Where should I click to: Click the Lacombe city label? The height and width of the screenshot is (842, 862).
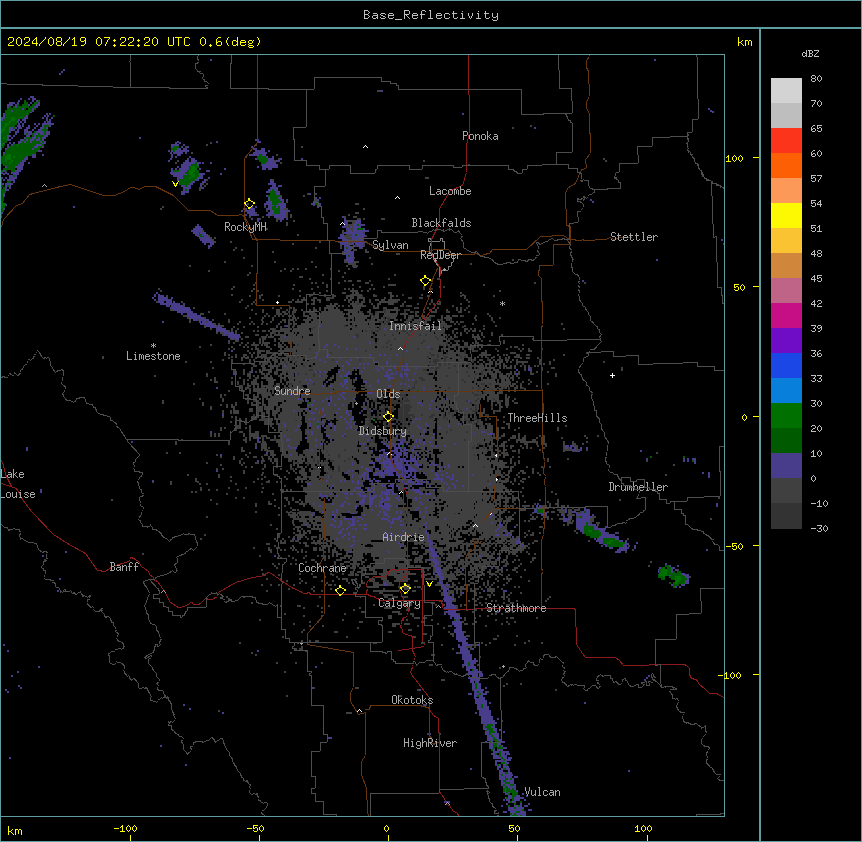(x=450, y=191)
